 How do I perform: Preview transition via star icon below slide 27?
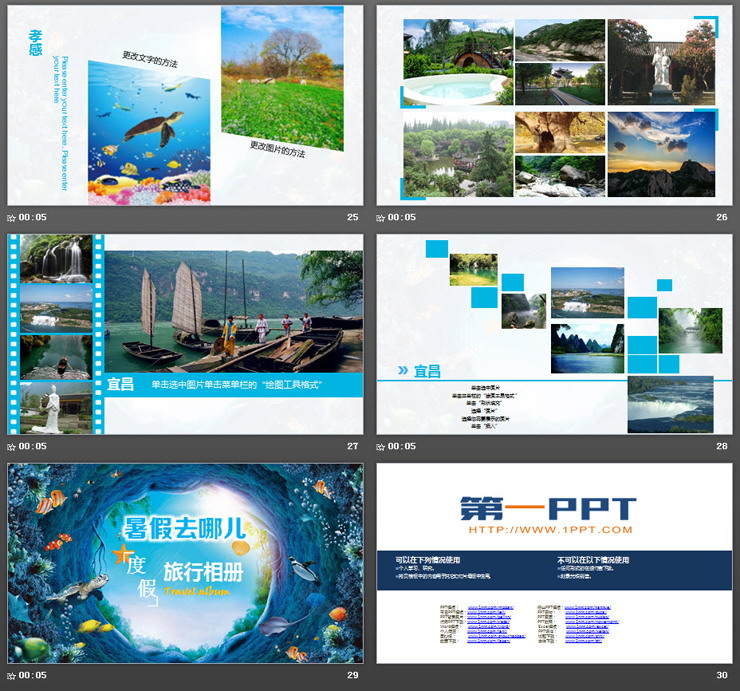click(x=12, y=446)
